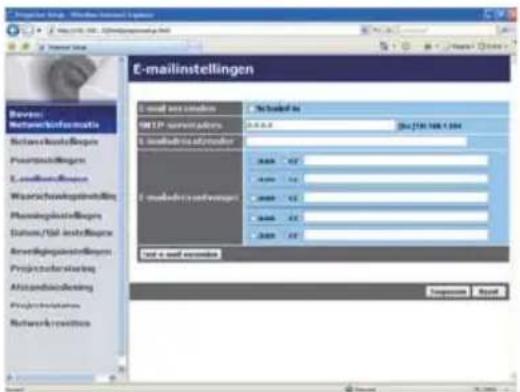520x392 pixels.
Task: Open Afstandsbediening in the sidebar
Action: (52, 287)
